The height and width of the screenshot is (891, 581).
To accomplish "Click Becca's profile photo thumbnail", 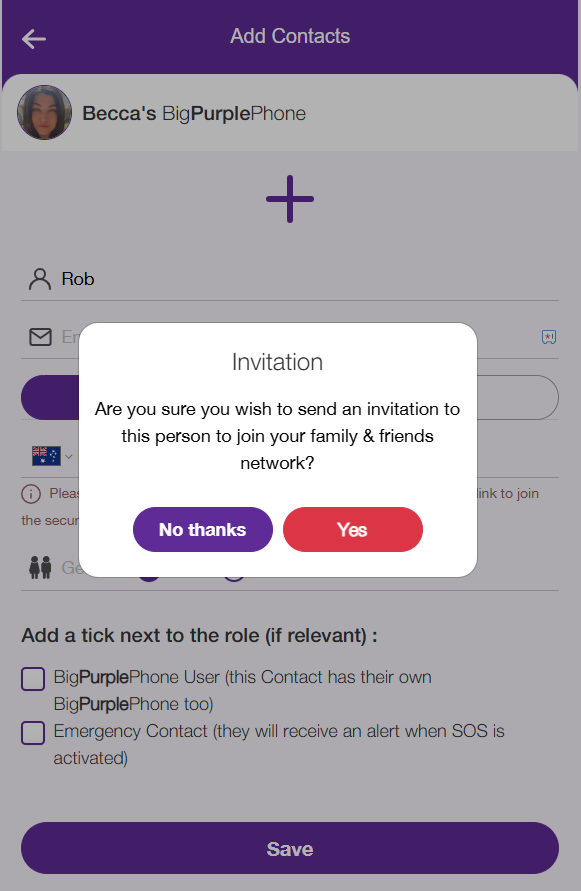I will pyautogui.click(x=44, y=113).
